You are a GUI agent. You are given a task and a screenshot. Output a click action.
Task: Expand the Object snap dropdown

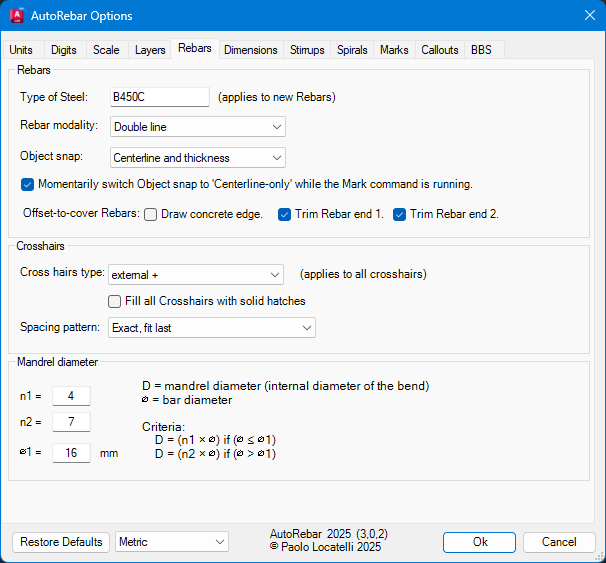198,158
